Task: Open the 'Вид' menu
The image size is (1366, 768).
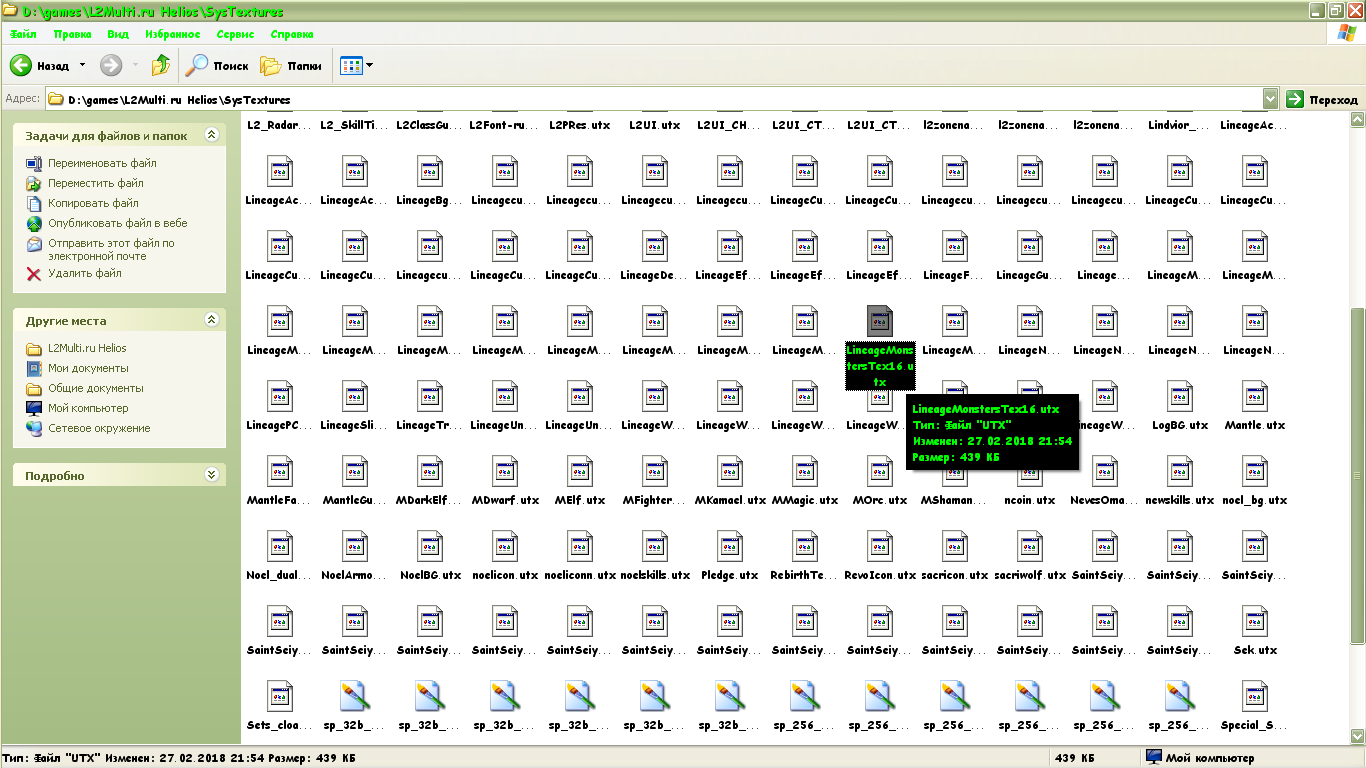Action: (x=118, y=34)
